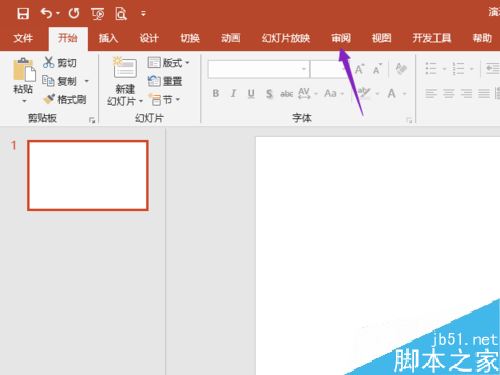Click the 粘贴 paste clipboard icon
The height and width of the screenshot is (375, 500).
[24, 70]
